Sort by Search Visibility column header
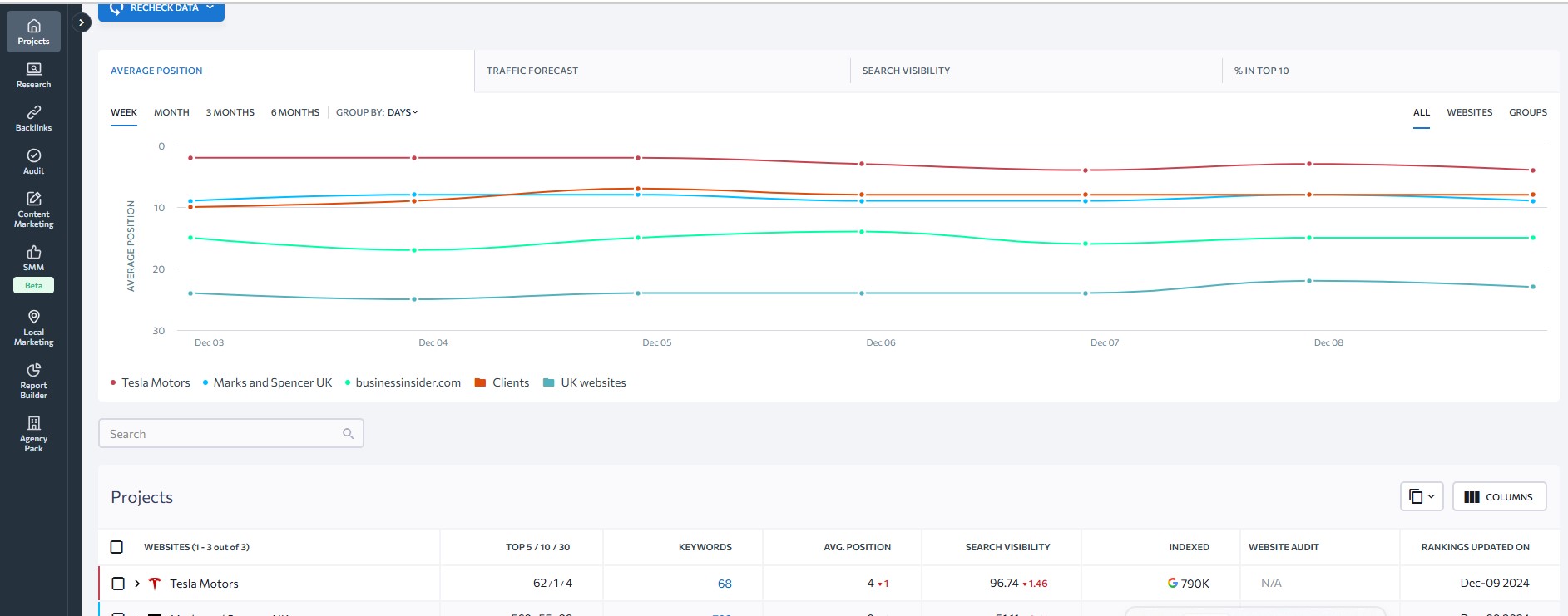This screenshot has width=1568, height=616. (x=1007, y=547)
